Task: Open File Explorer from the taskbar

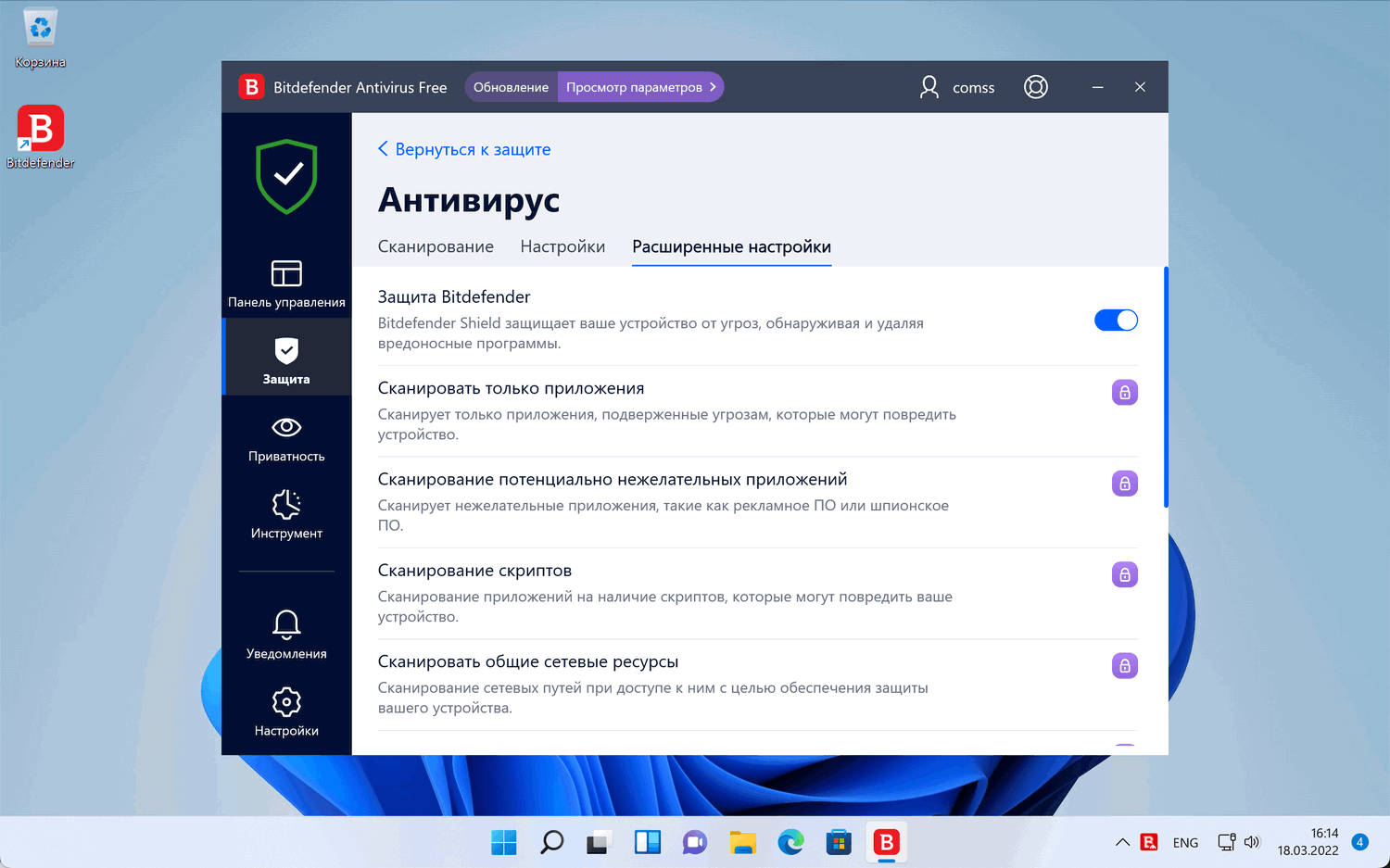Action: 743,842
